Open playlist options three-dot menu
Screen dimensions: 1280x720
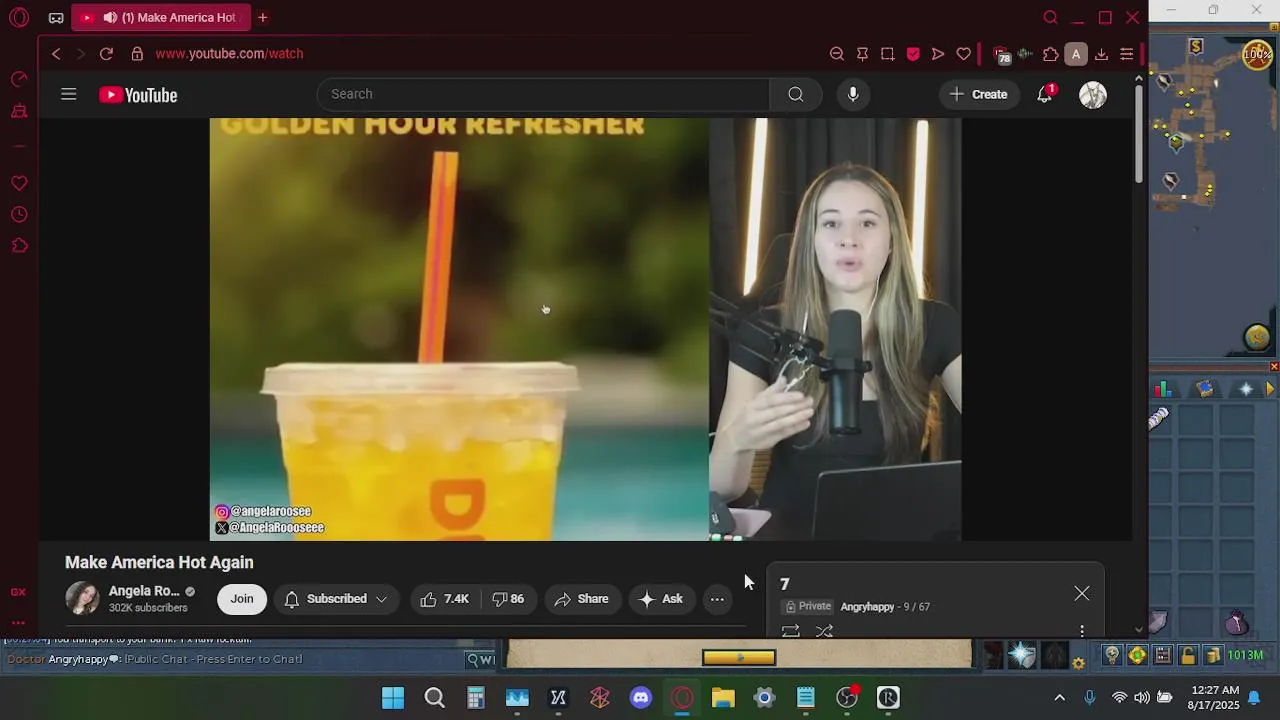pyautogui.click(x=1082, y=631)
